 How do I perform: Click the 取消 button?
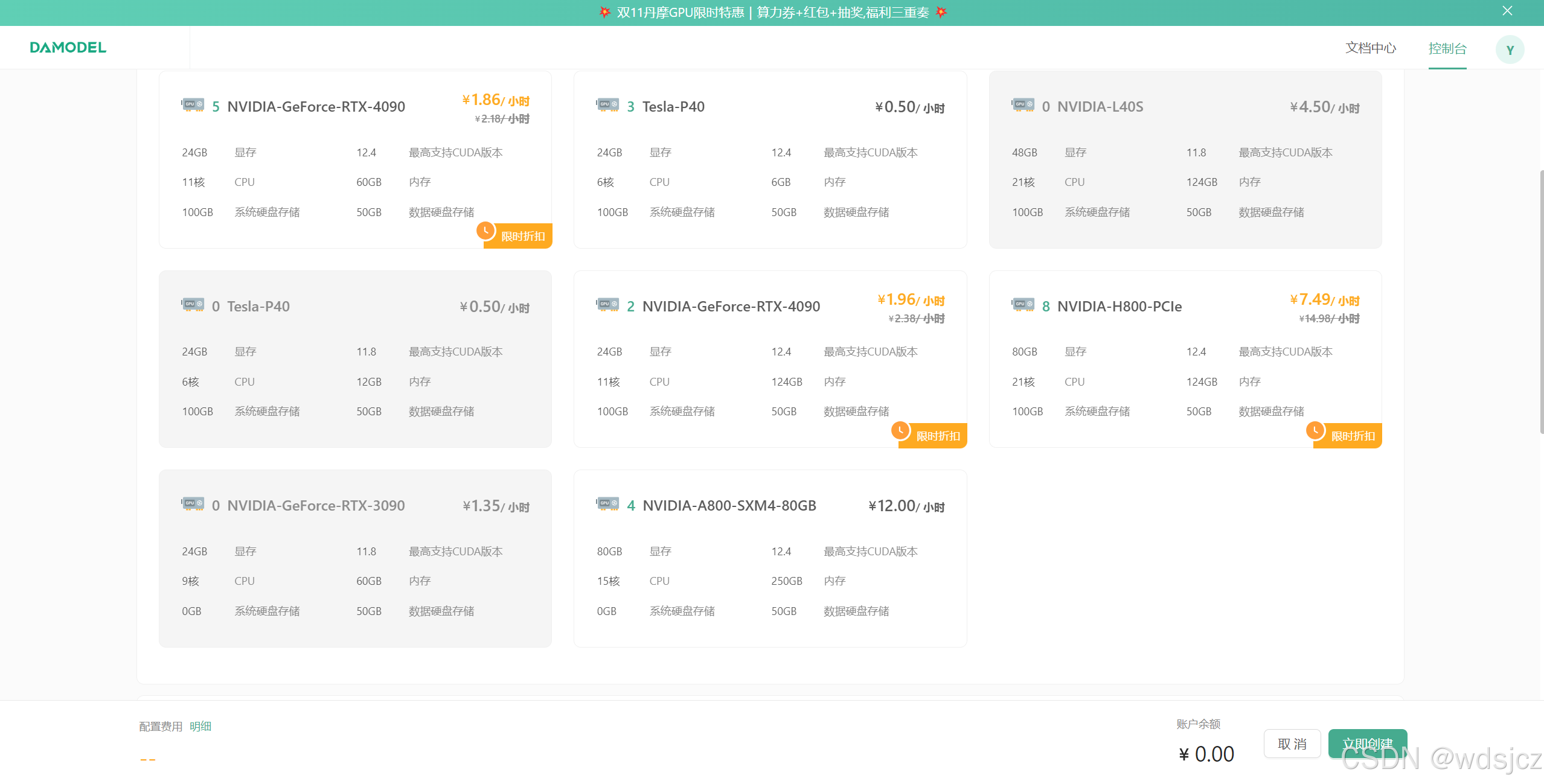(x=1292, y=744)
